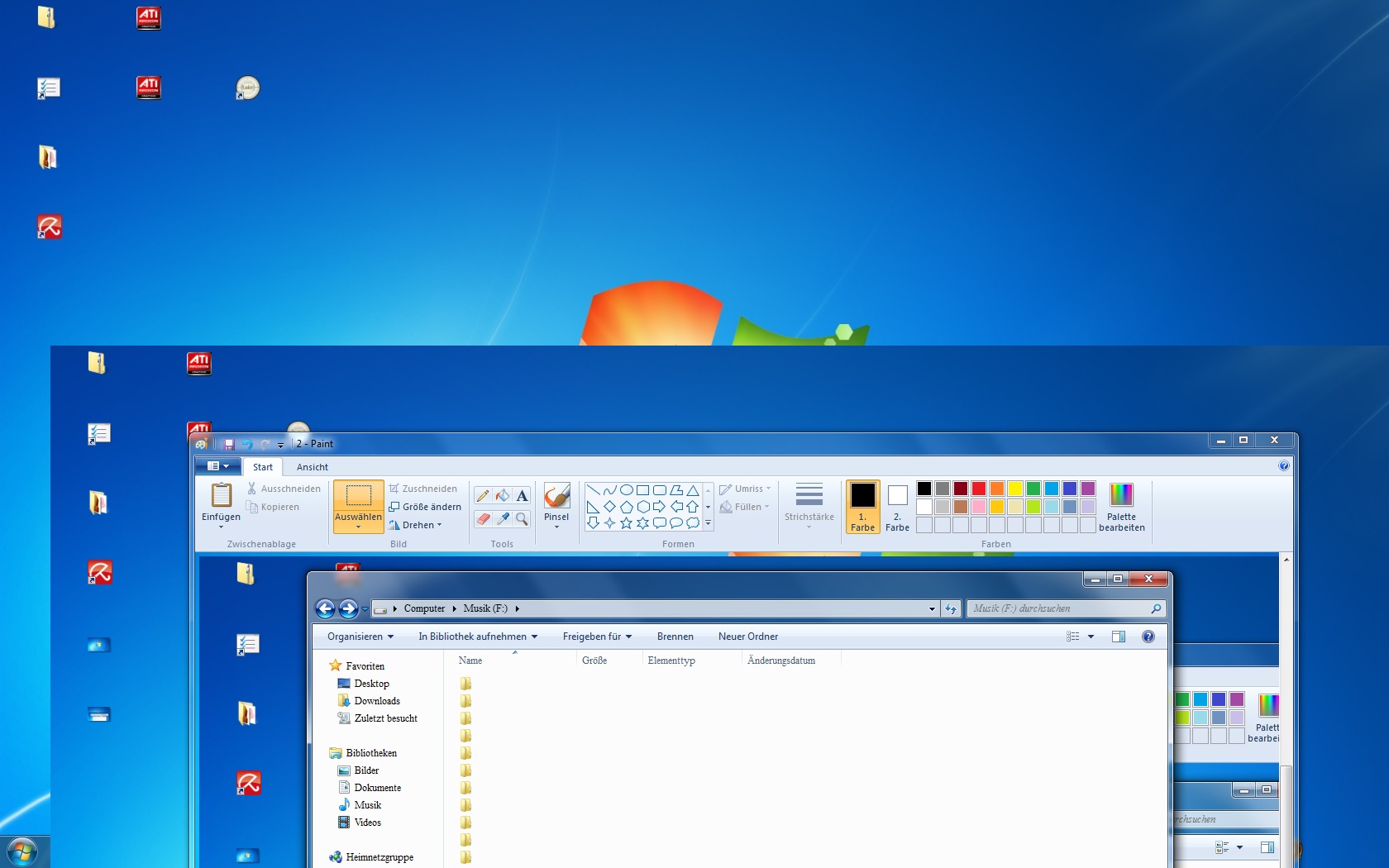Open the Organisieren dropdown menu

(x=360, y=637)
